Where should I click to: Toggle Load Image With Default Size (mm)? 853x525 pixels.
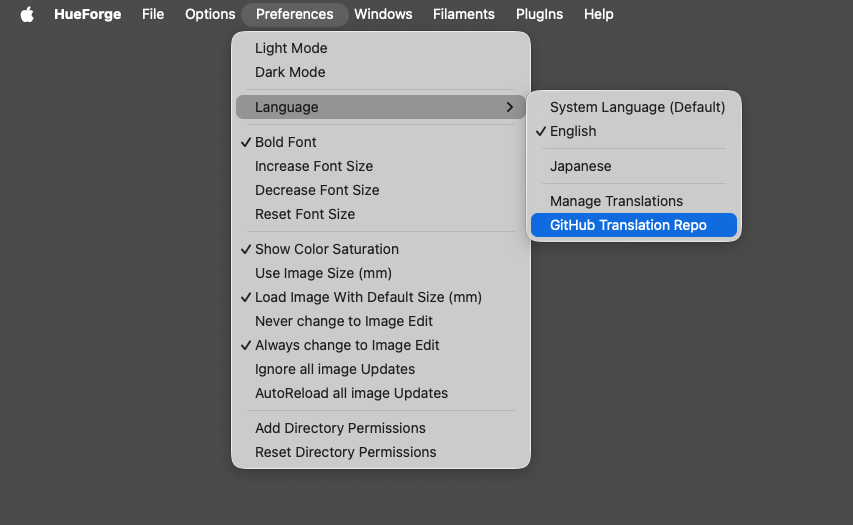[x=381, y=297]
